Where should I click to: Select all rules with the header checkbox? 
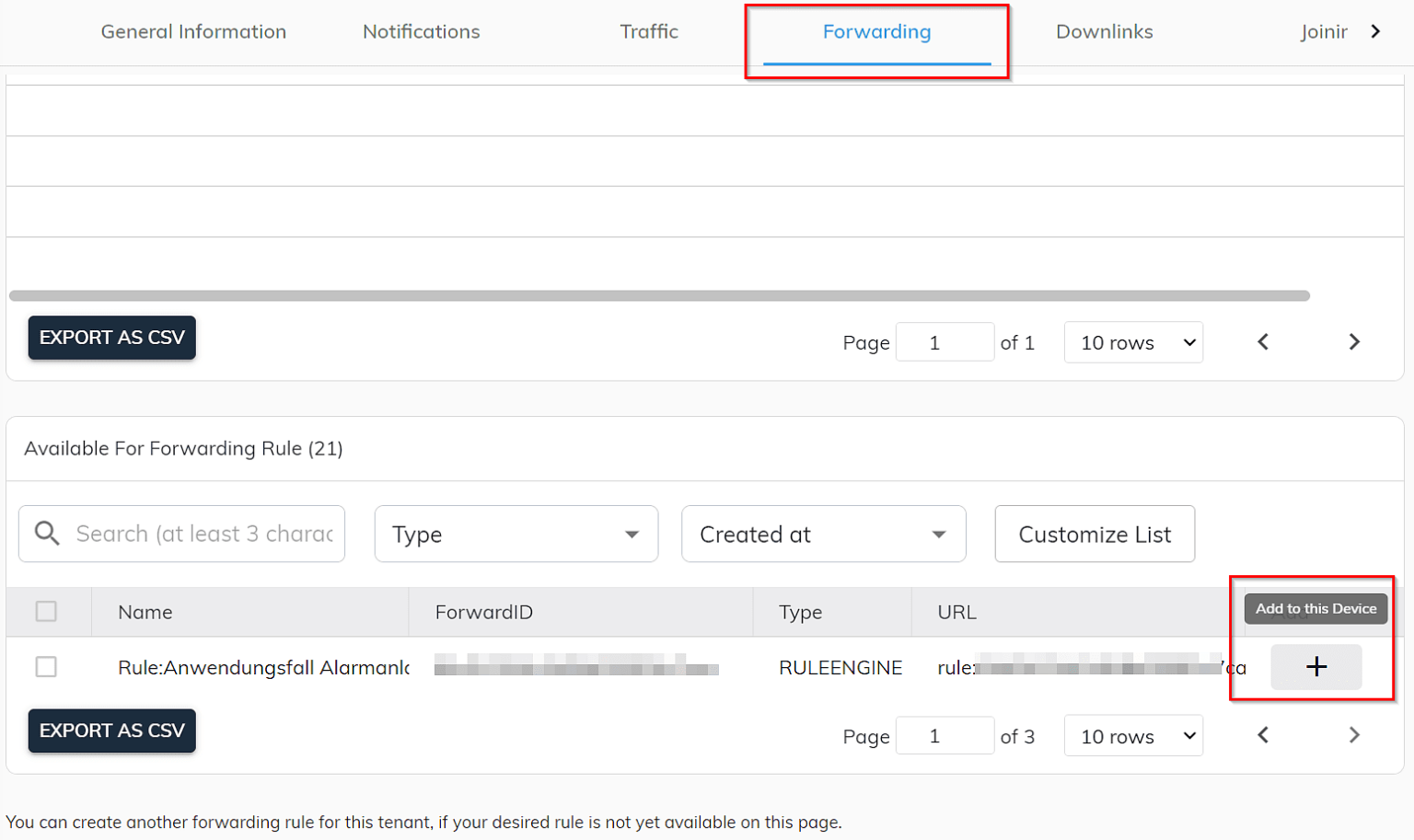coord(47,611)
